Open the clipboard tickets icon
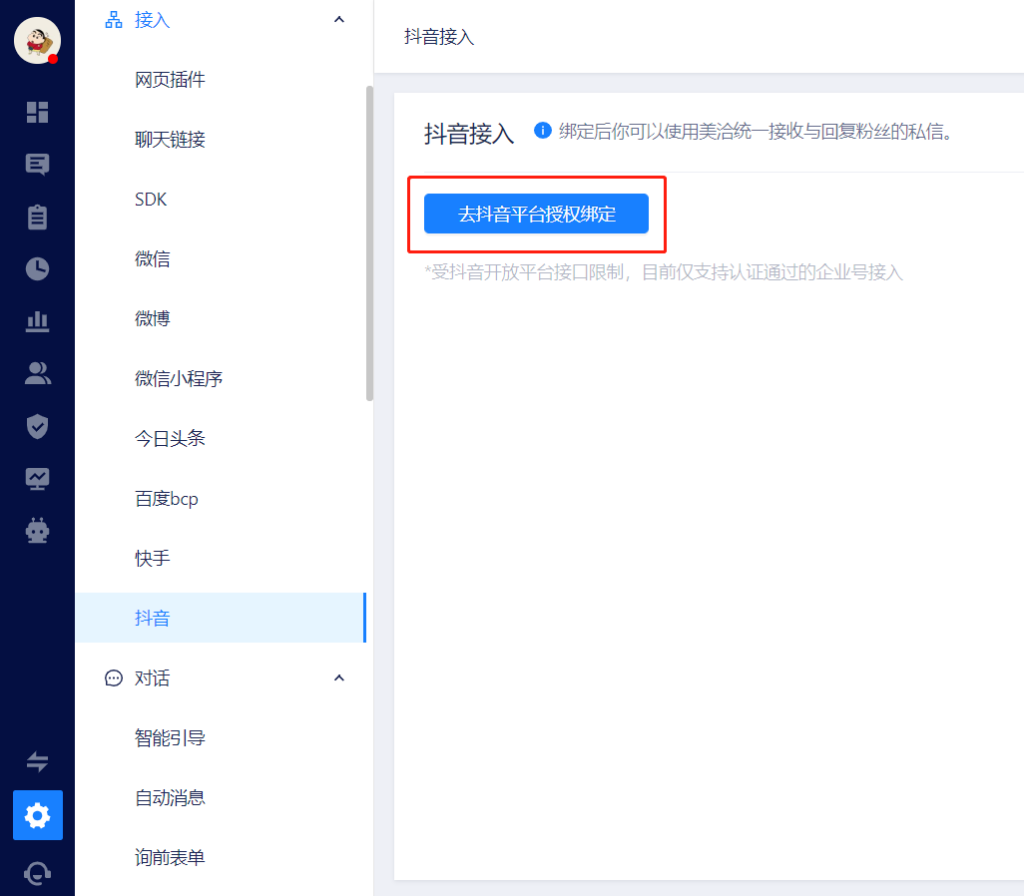This screenshot has width=1024, height=896. click(x=37, y=217)
